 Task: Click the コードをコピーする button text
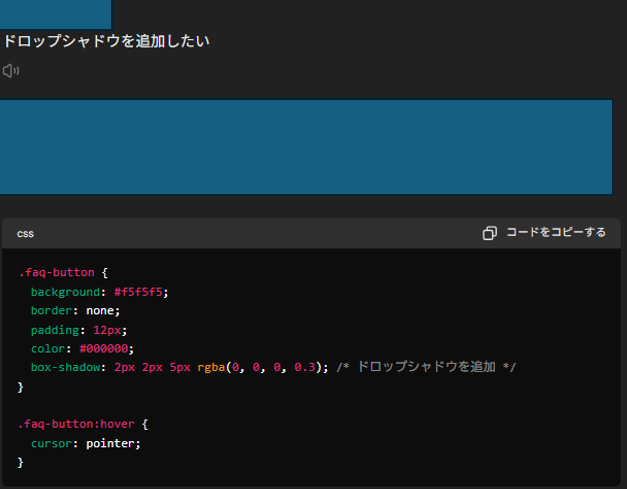point(556,232)
